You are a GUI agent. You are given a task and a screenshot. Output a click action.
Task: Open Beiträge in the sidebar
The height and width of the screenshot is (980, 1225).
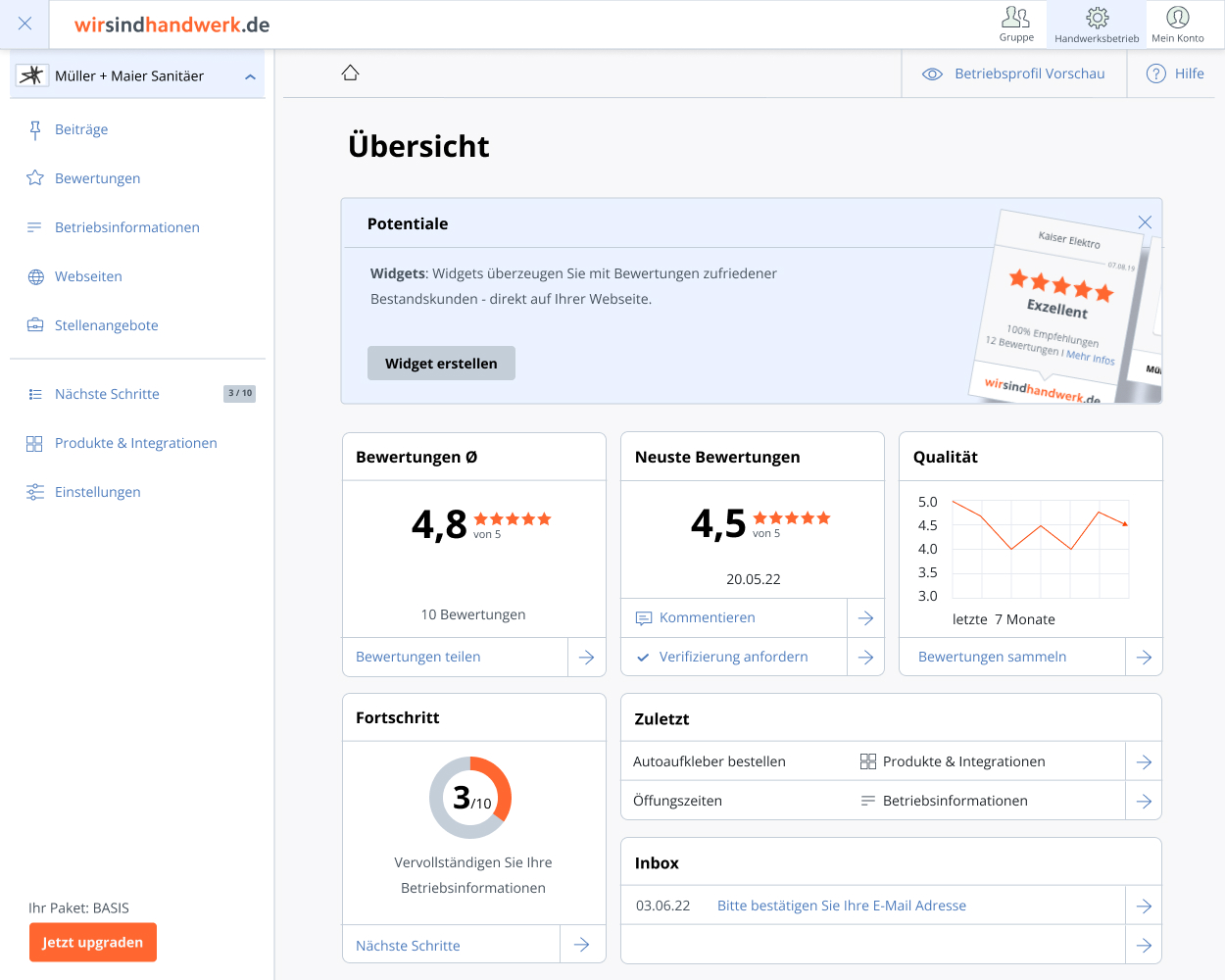(81, 129)
